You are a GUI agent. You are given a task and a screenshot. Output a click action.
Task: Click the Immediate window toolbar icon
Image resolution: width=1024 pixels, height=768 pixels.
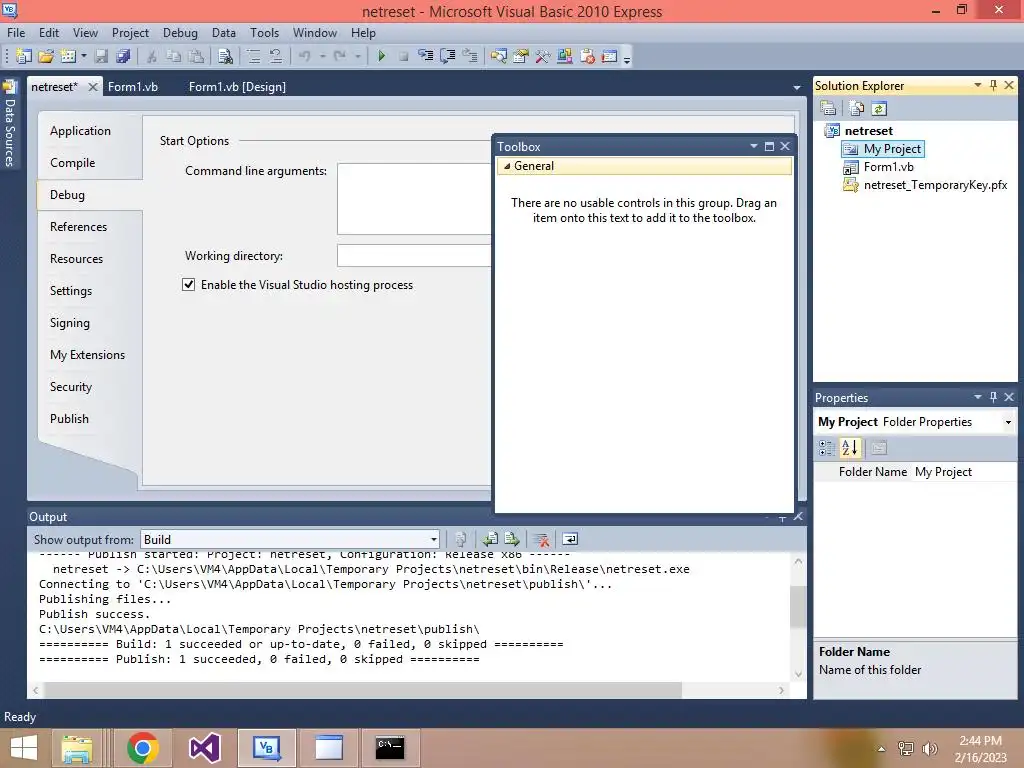pyautogui.click(x=609, y=56)
